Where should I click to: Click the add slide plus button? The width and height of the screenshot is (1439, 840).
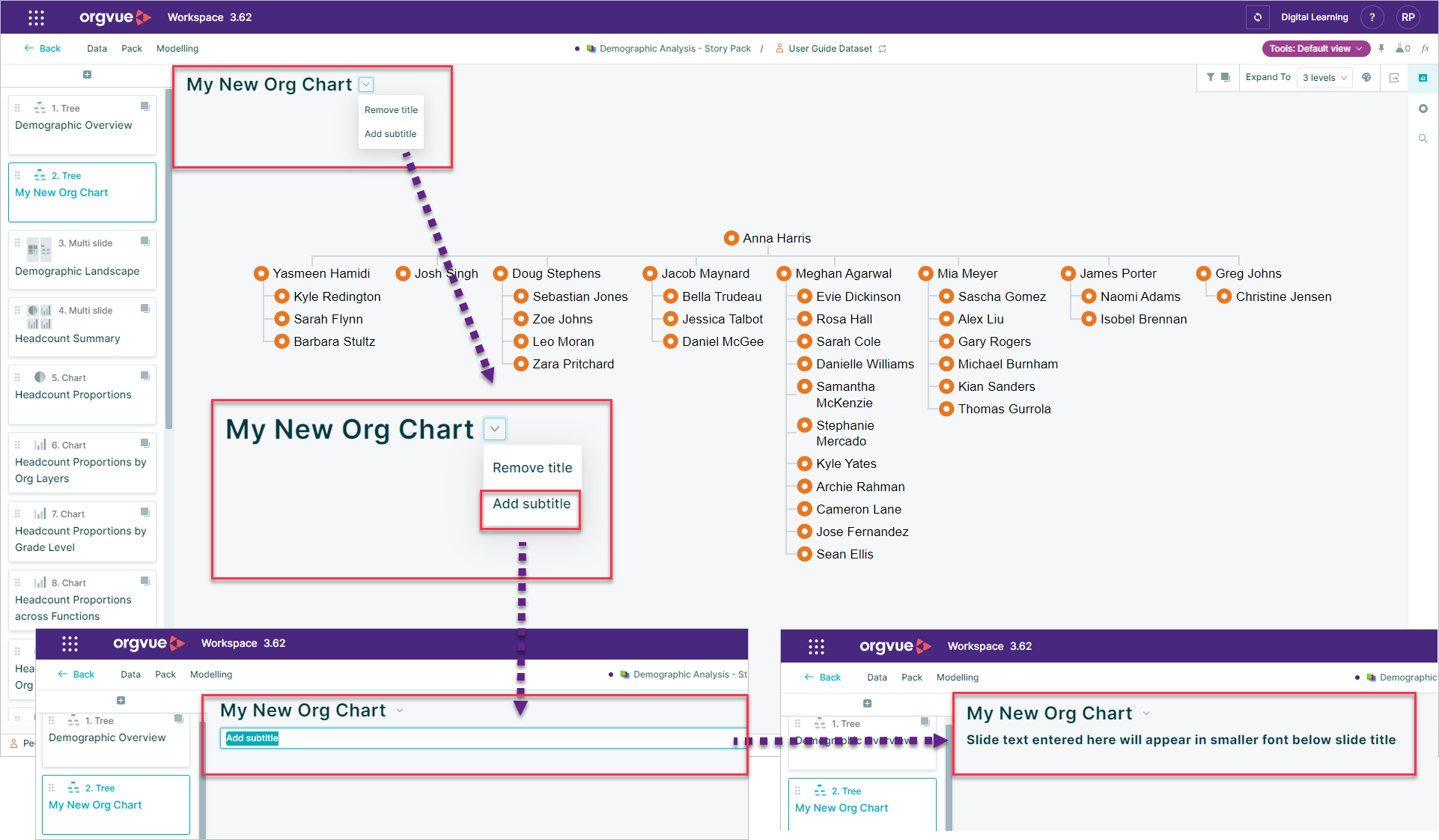87,75
